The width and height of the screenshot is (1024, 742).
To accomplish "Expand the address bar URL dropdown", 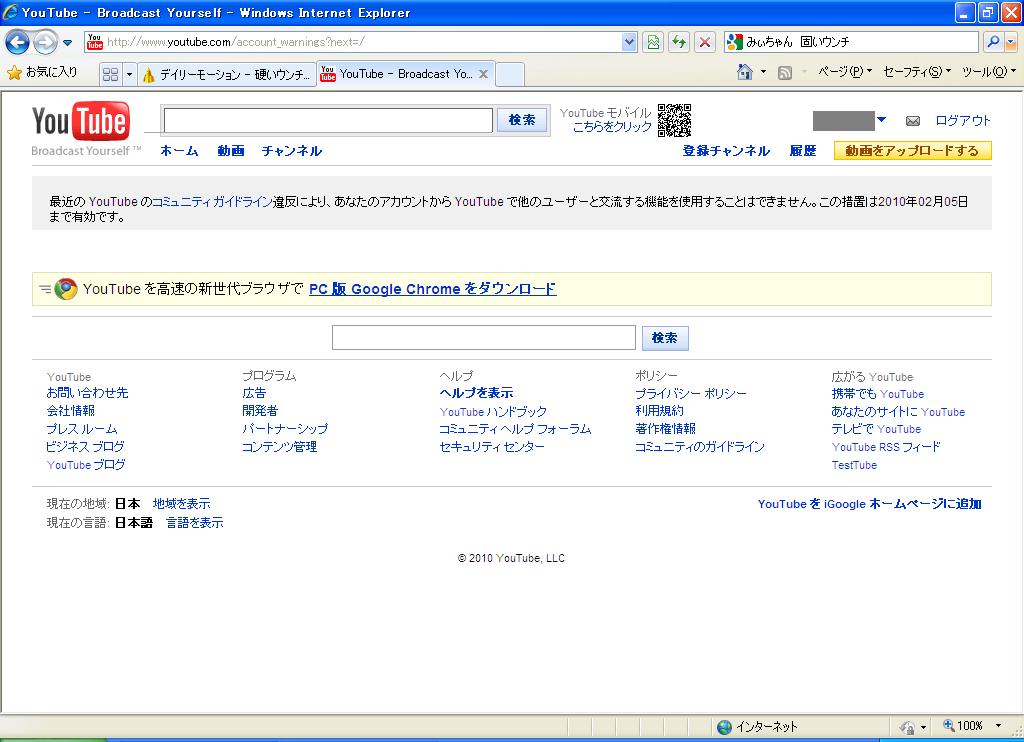I will (629, 42).
